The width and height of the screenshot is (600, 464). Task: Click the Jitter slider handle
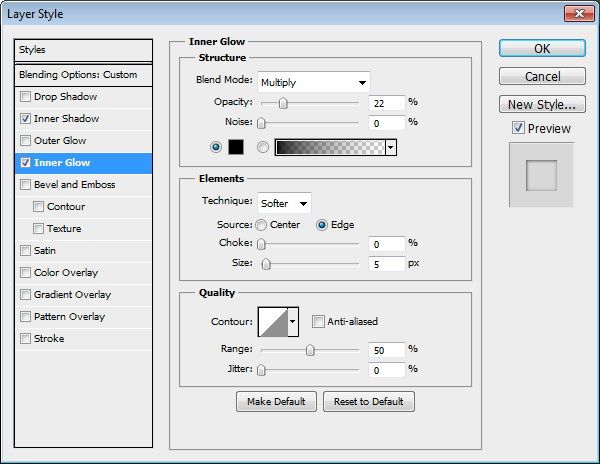click(x=261, y=370)
